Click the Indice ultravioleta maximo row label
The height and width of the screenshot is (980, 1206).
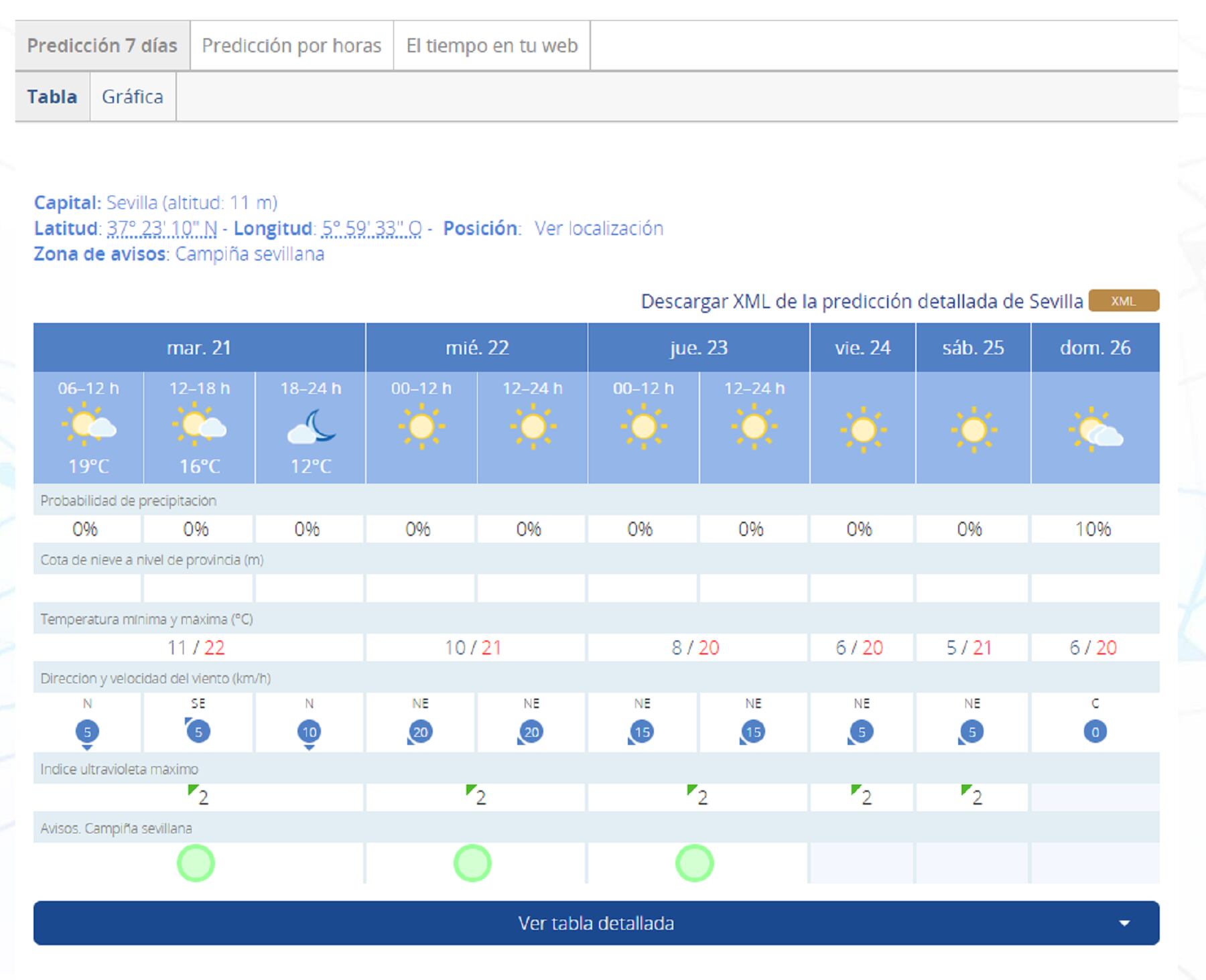coord(119,769)
